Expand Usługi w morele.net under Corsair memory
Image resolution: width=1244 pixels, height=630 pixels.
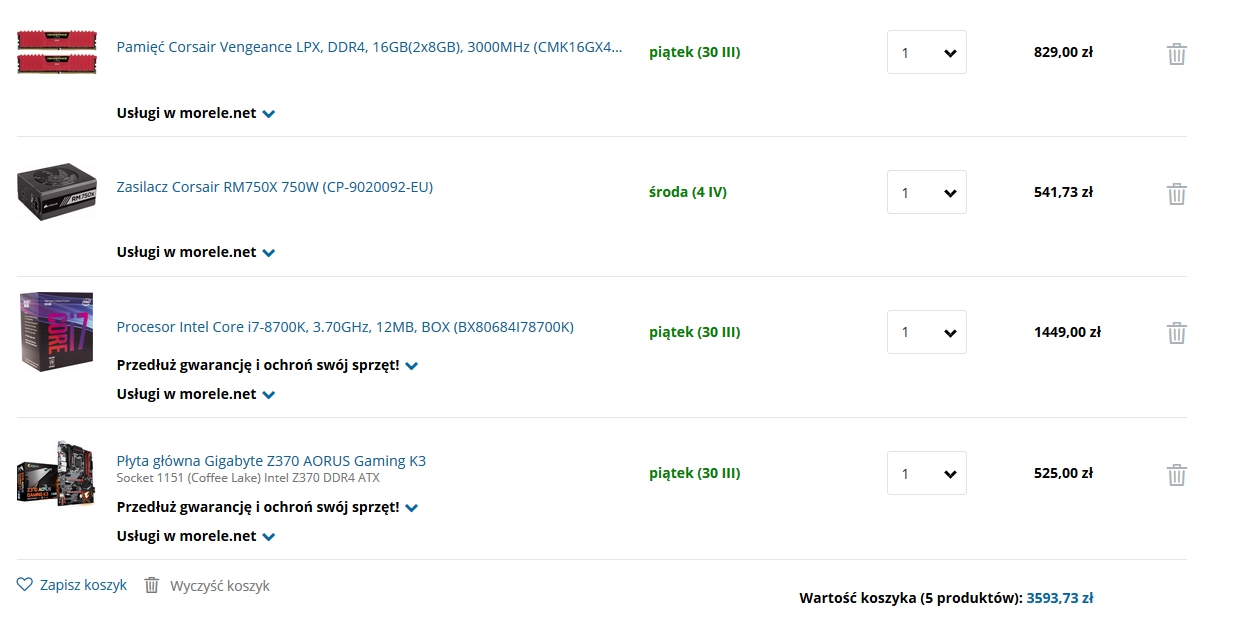pyautogui.click(x=196, y=113)
